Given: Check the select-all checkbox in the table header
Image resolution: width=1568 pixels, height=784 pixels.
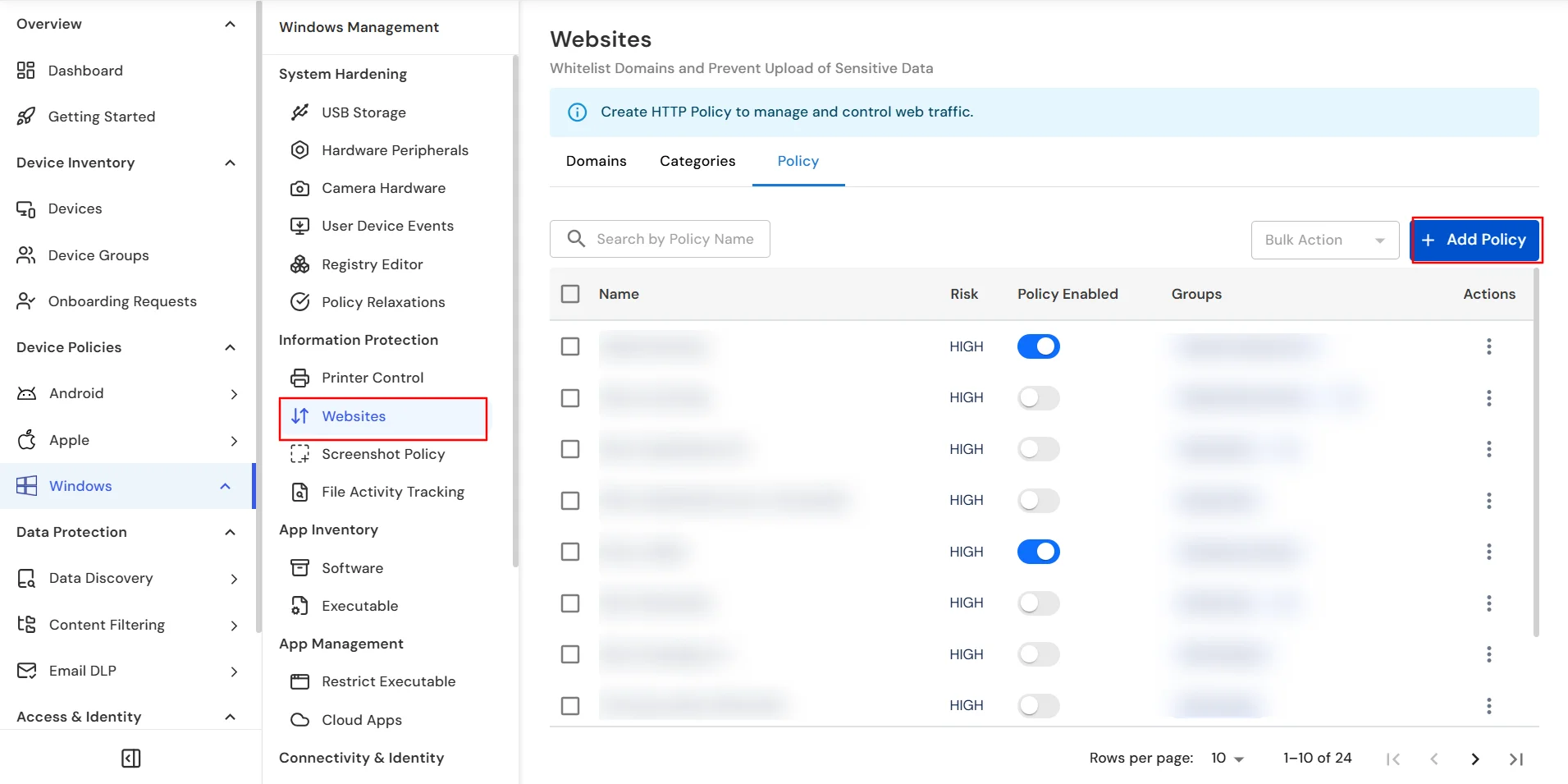Looking at the screenshot, I should (x=570, y=293).
